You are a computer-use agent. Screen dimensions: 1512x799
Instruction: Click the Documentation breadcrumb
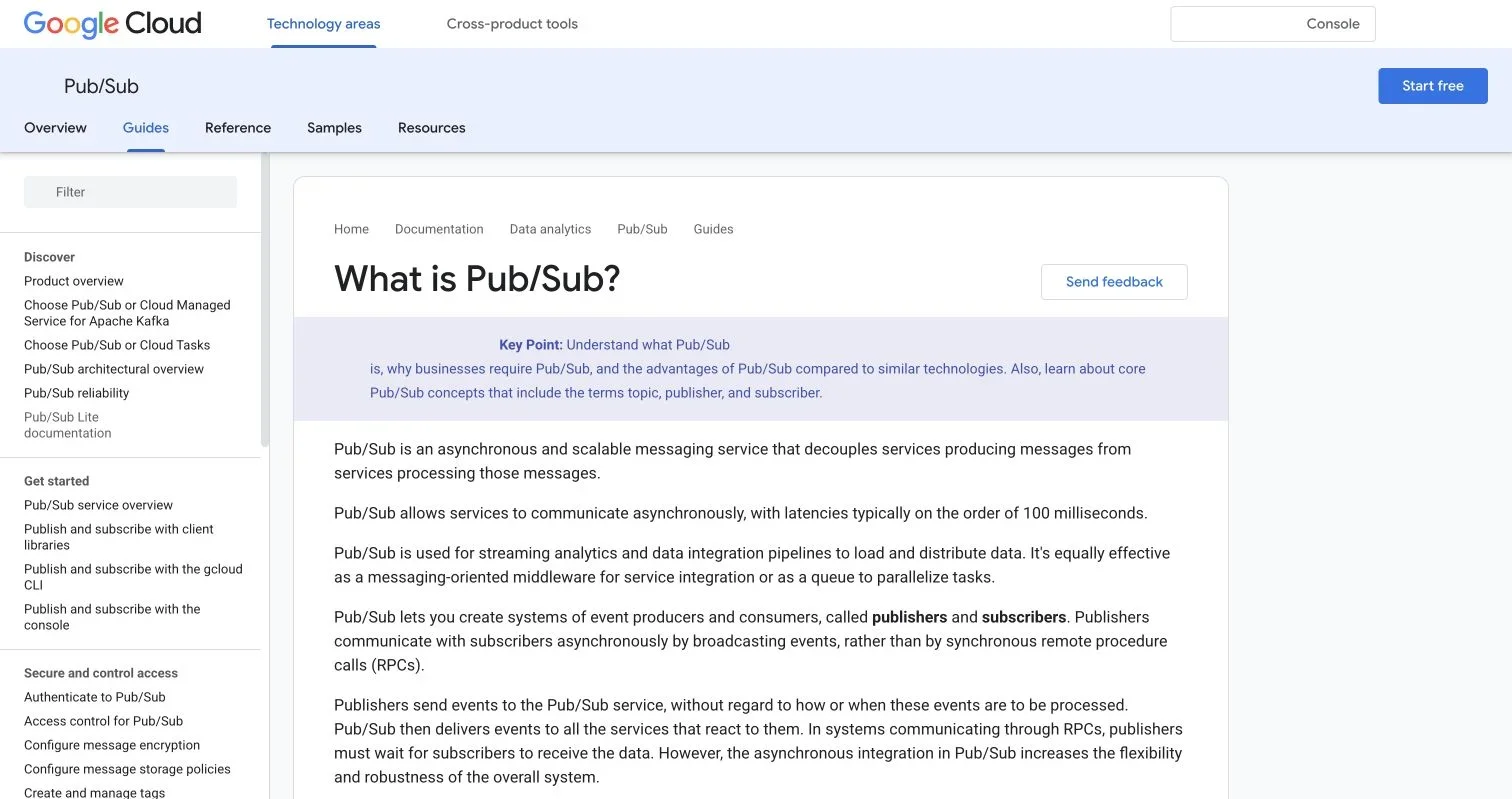[439, 229]
